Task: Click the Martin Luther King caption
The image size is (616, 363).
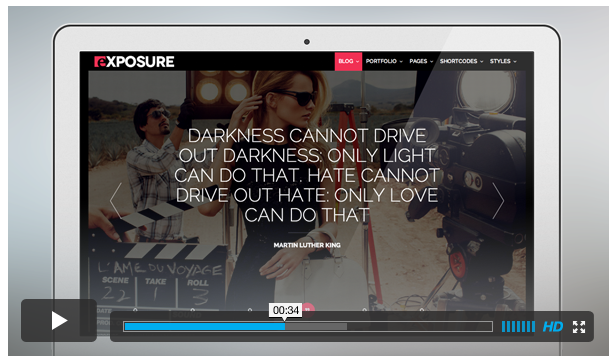Action: click(307, 245)
